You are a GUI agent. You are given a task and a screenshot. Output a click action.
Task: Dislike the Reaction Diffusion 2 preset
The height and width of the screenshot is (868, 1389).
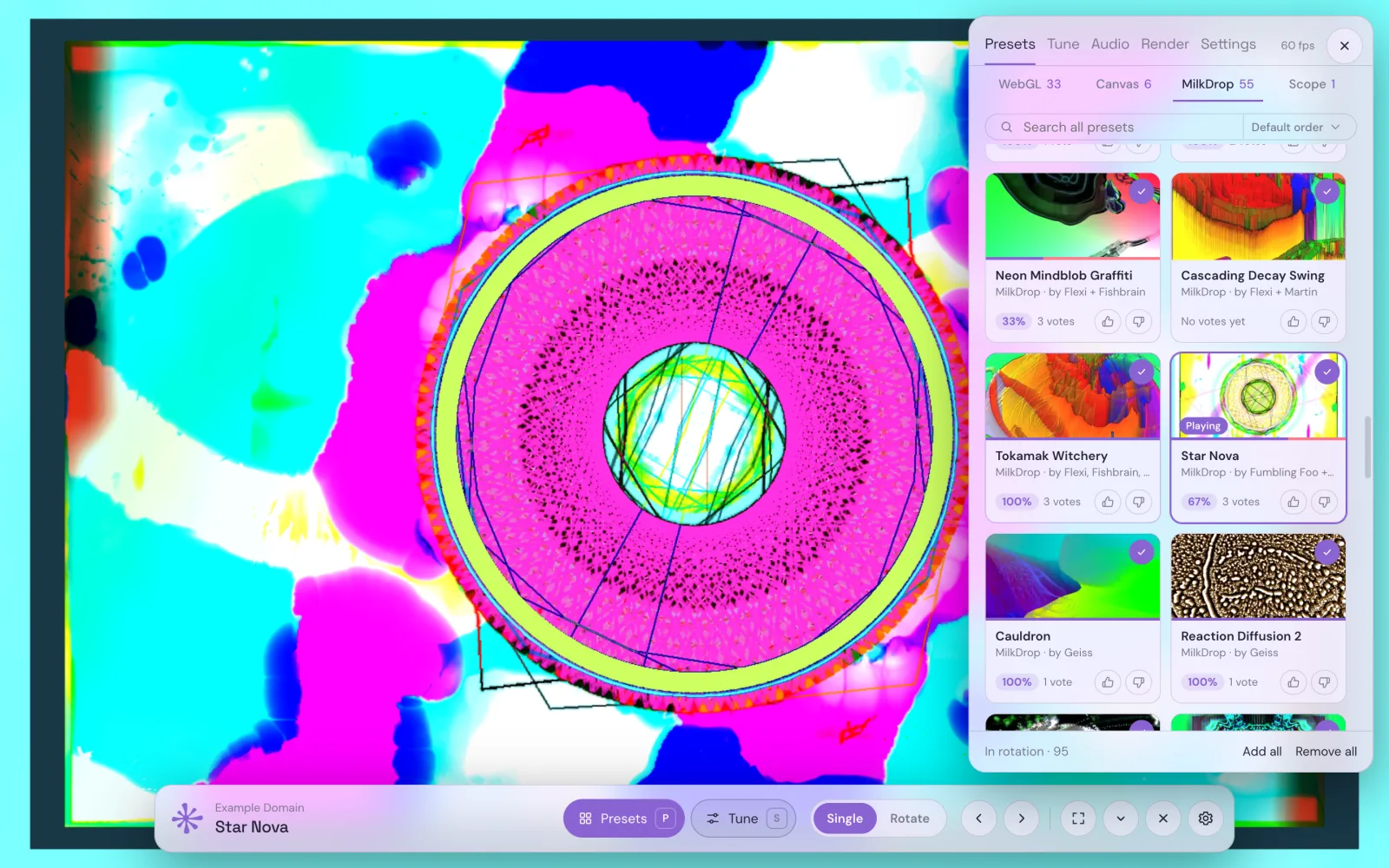coord(1324,682)
